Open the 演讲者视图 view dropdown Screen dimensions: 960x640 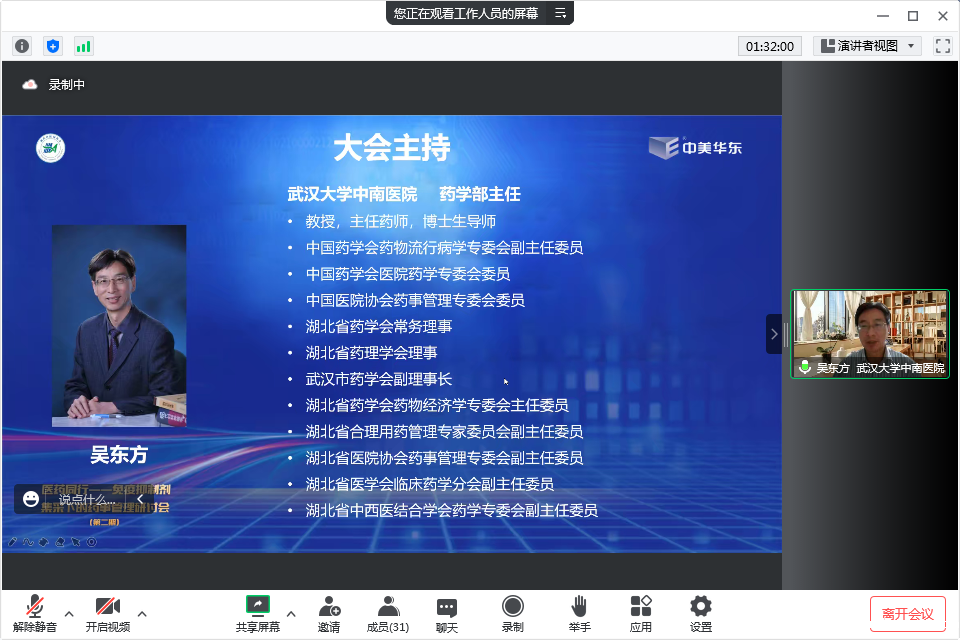[x=867, y=46]
